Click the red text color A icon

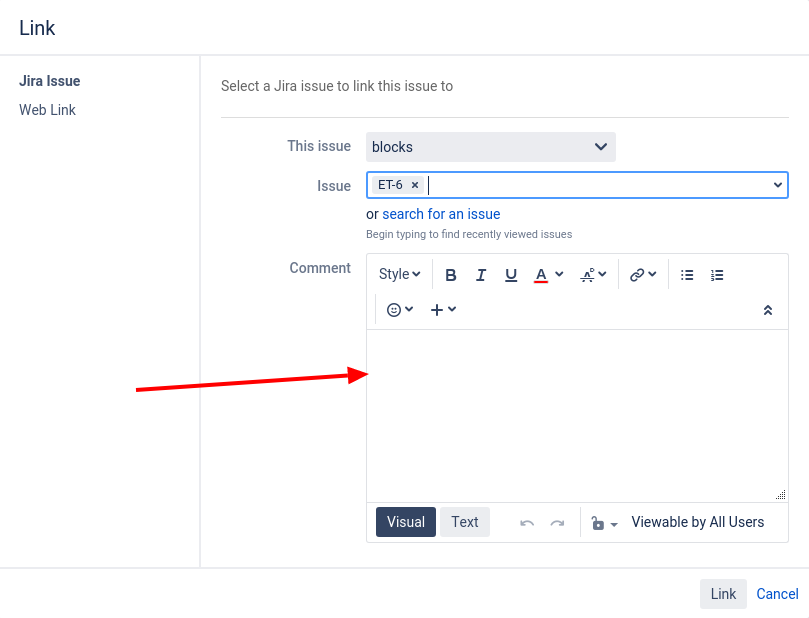[x=540, y=275]
